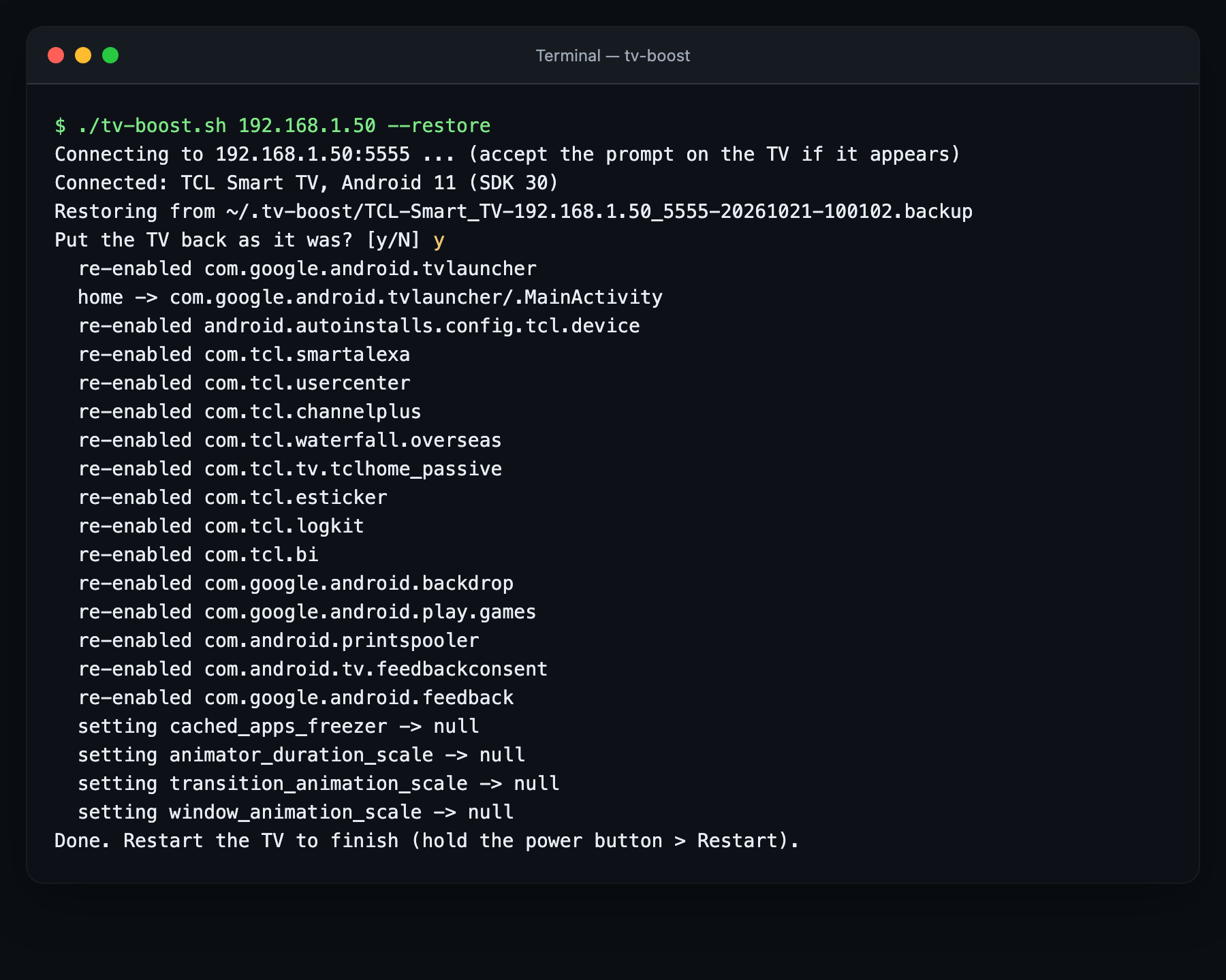Screen dimensions: 1226x980
Task: Click 're-enabled com.google.android.backdrop' line
Action: 296,584
